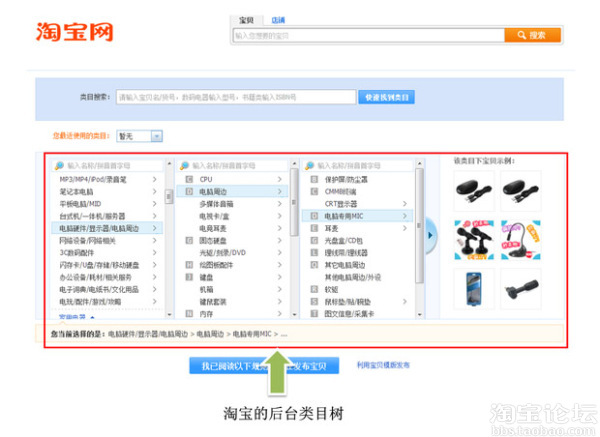Click the letter icon beside 键盘
600x437 pixels.
pos(189,277)
